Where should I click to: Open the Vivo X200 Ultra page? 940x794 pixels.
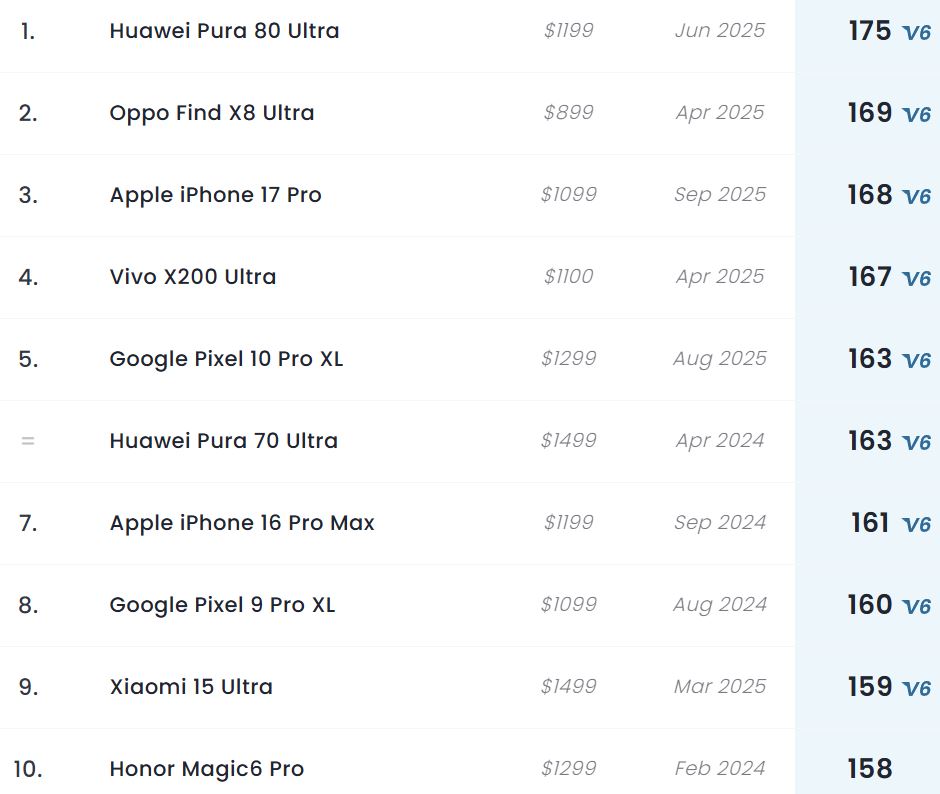(192, 277)
